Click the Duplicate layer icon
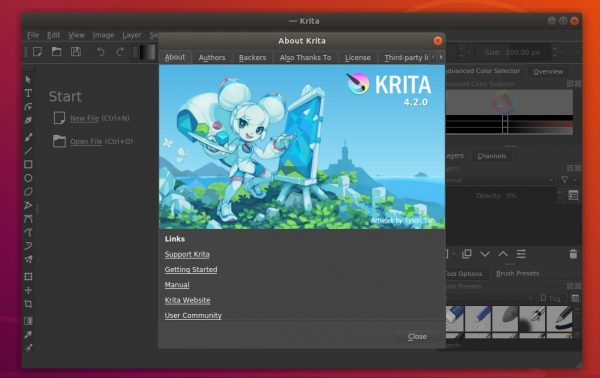Viewport: 600px width, 378px height. click(466, 254)
